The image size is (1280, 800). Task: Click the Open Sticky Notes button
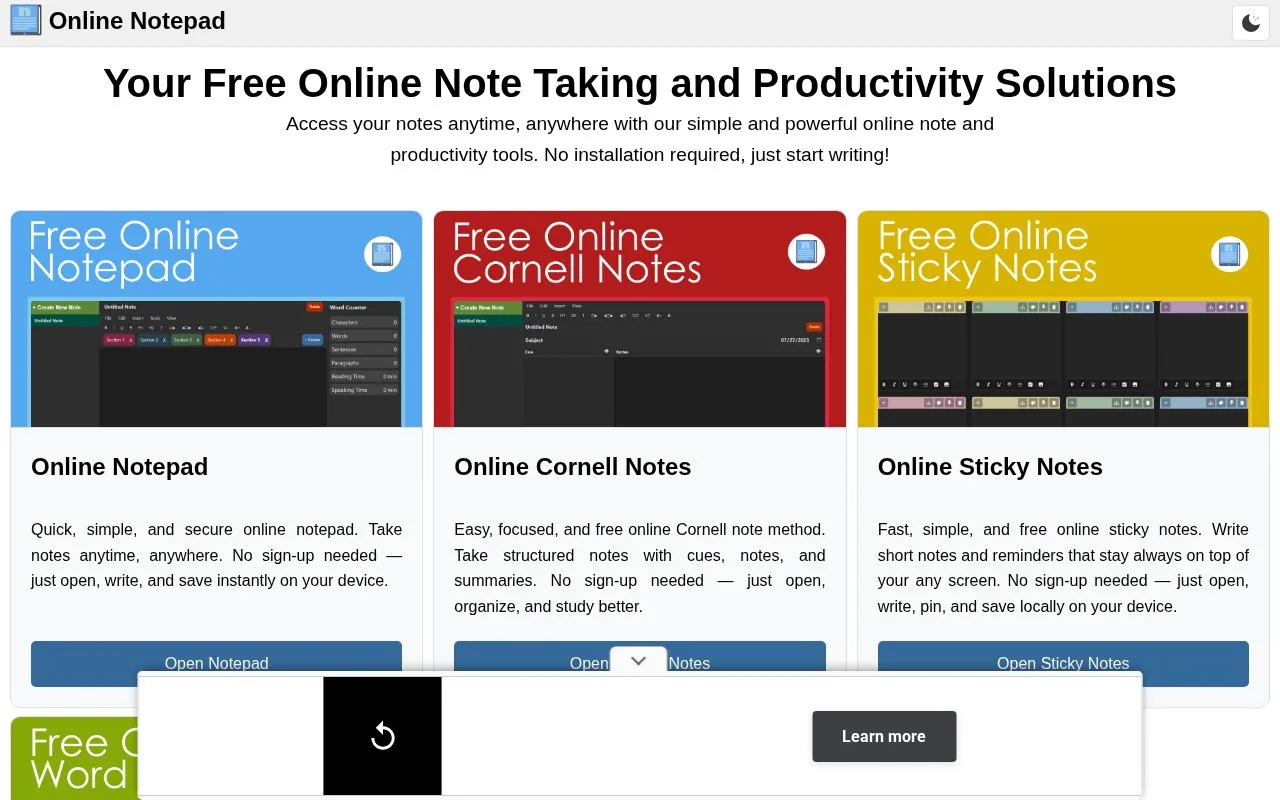(1063, 663)
